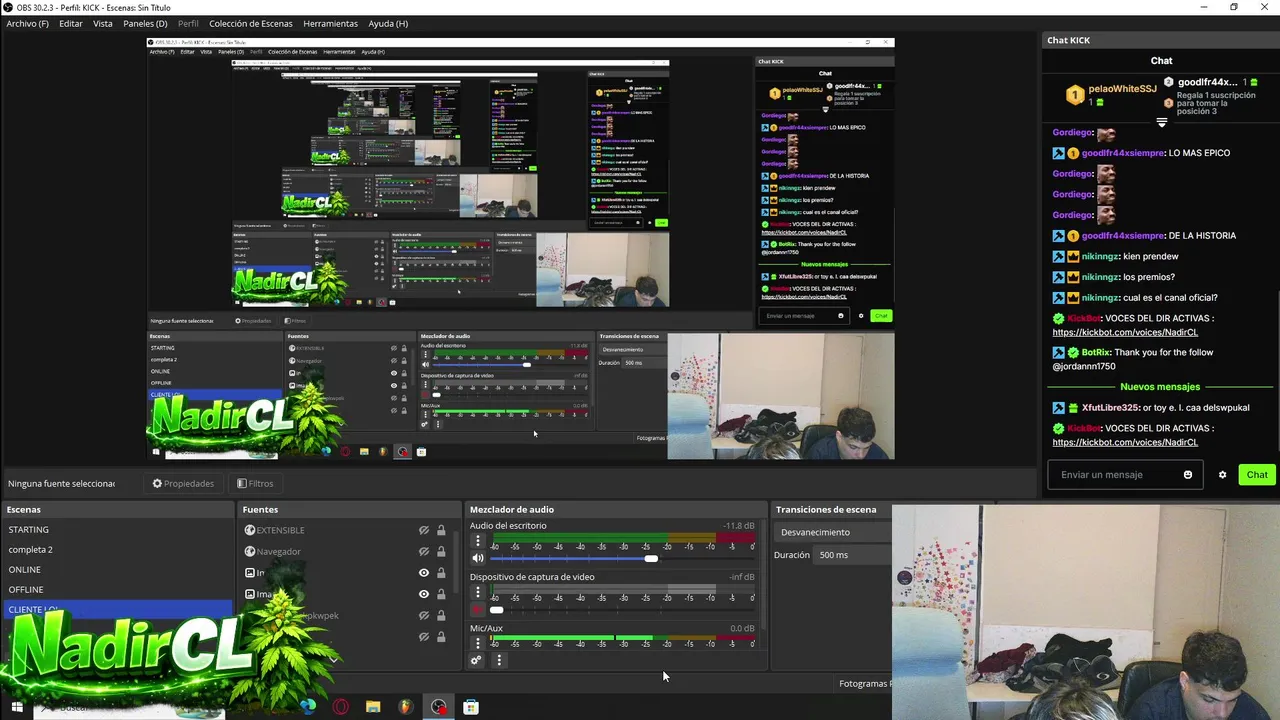Click the Windows Start button
The height and width of the screenshot is (720, 1280).
pos(17,707)
